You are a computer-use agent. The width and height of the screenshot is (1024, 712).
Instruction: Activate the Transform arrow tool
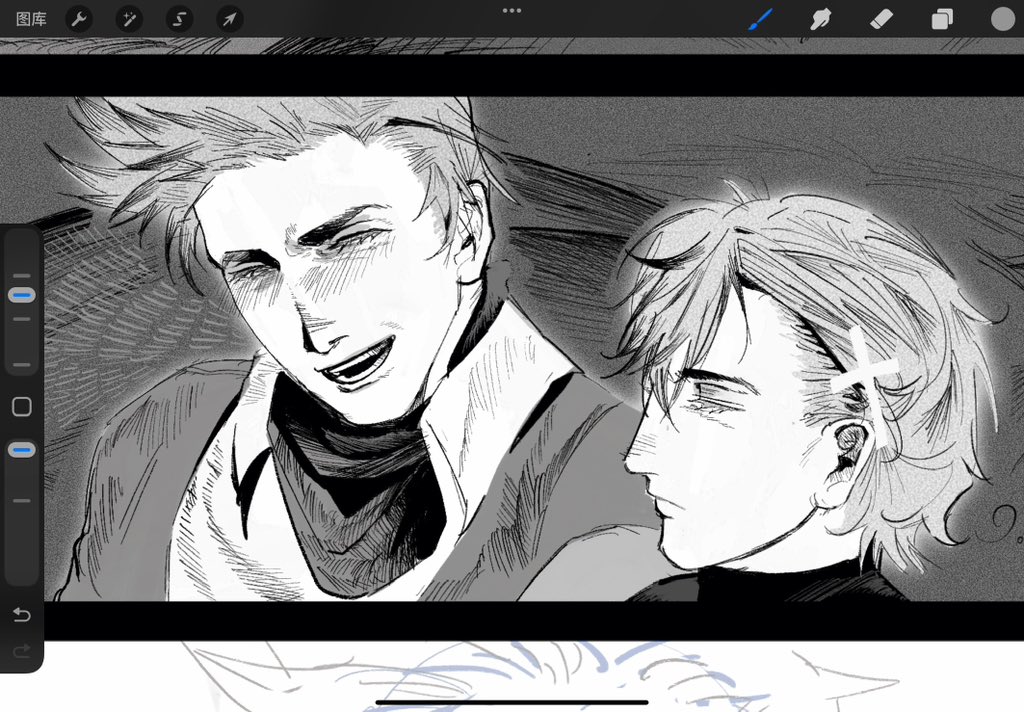click(230, 19)
